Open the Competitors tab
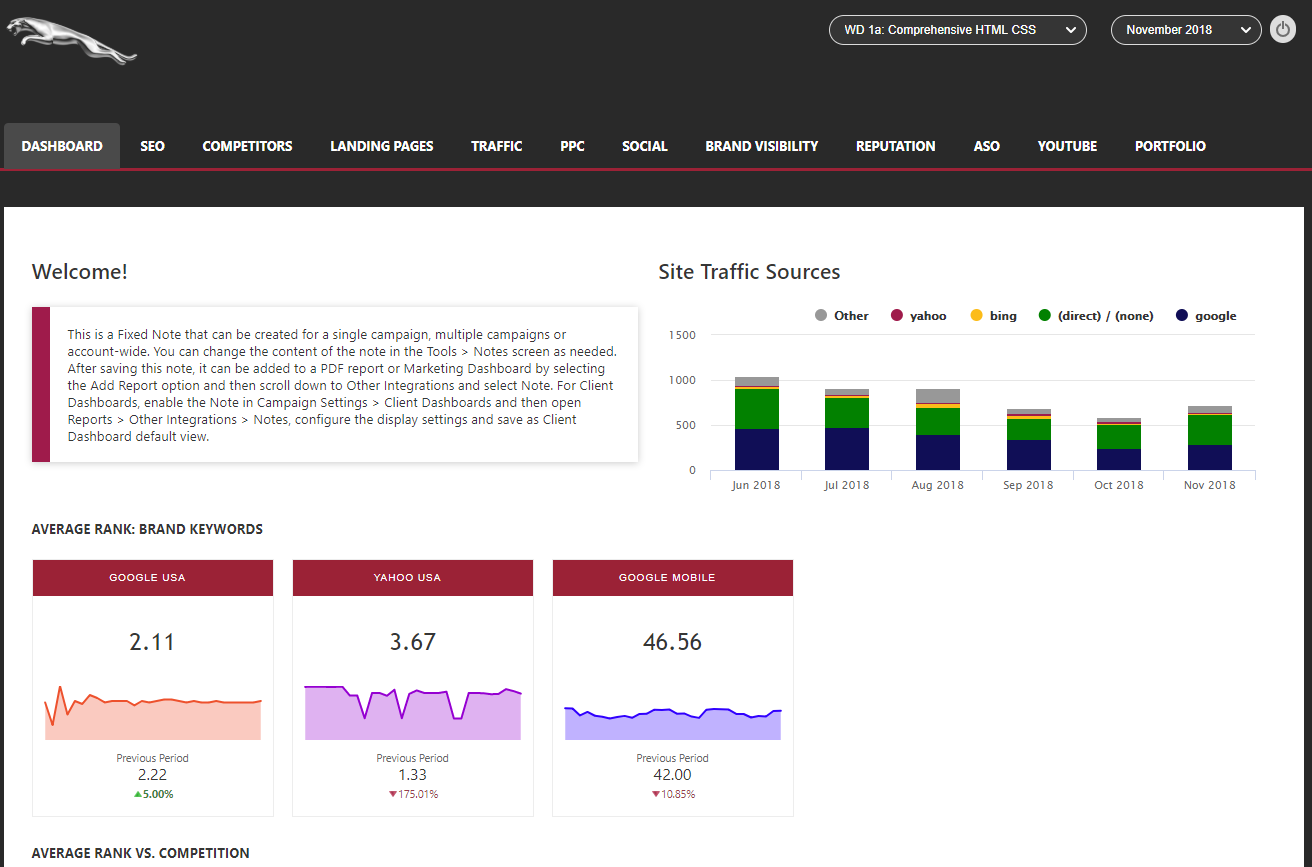 point(247,146)
